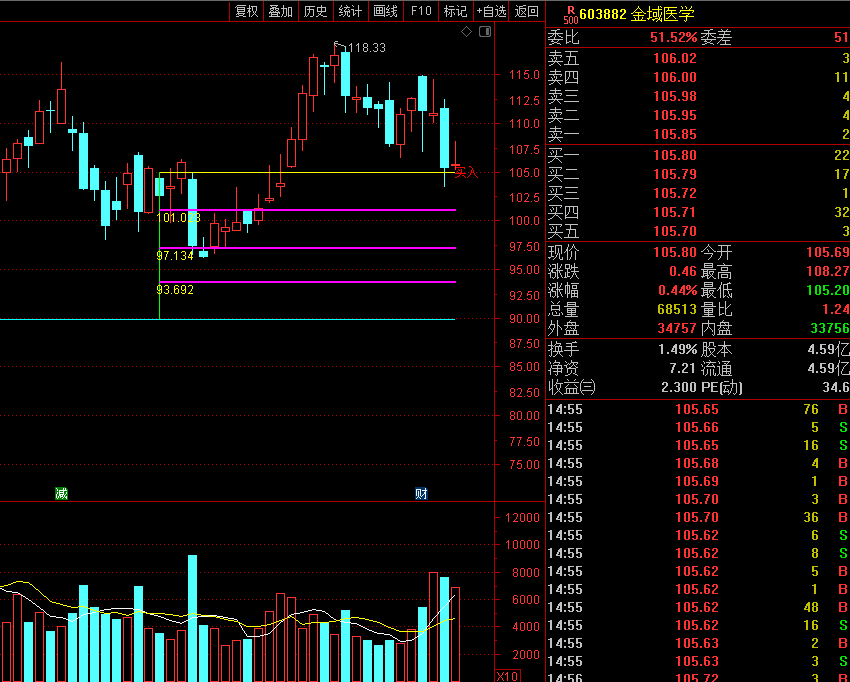Click the 12000 volume axis label
This screenshot has width=850, height=682.
(522, 518)
